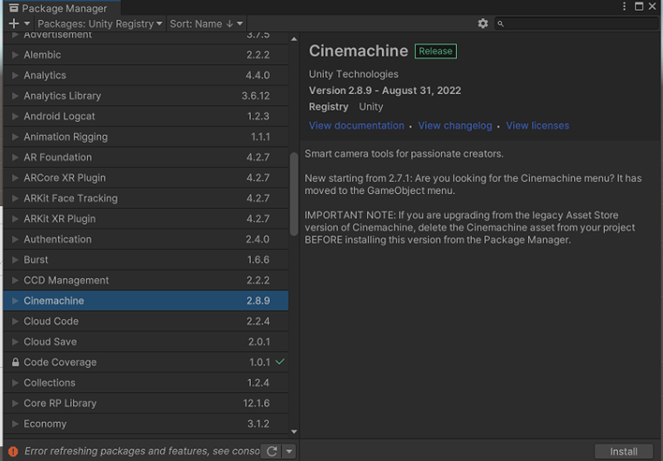Expand ARKit Face Tracking arrow
The image size is (663, 461).
pyautogui.click(x=15, y=198)
